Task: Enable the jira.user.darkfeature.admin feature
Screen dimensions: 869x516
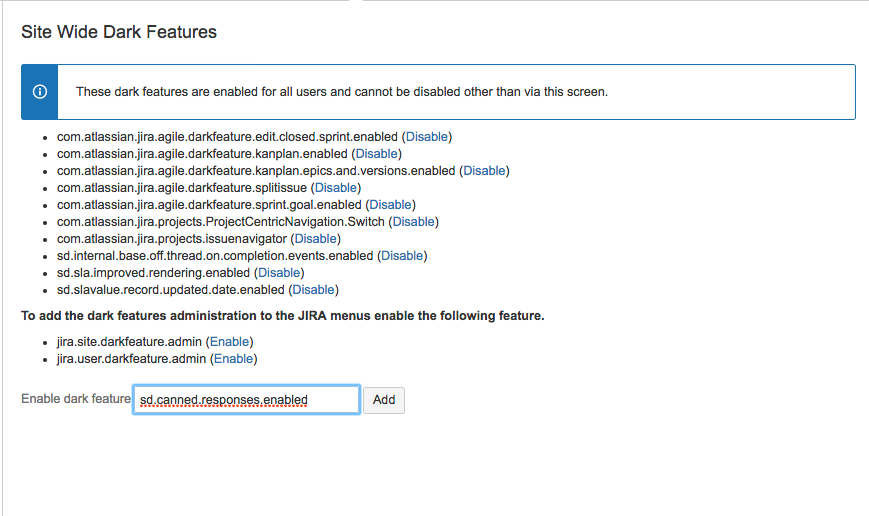Action: click(x=233, y=359)
